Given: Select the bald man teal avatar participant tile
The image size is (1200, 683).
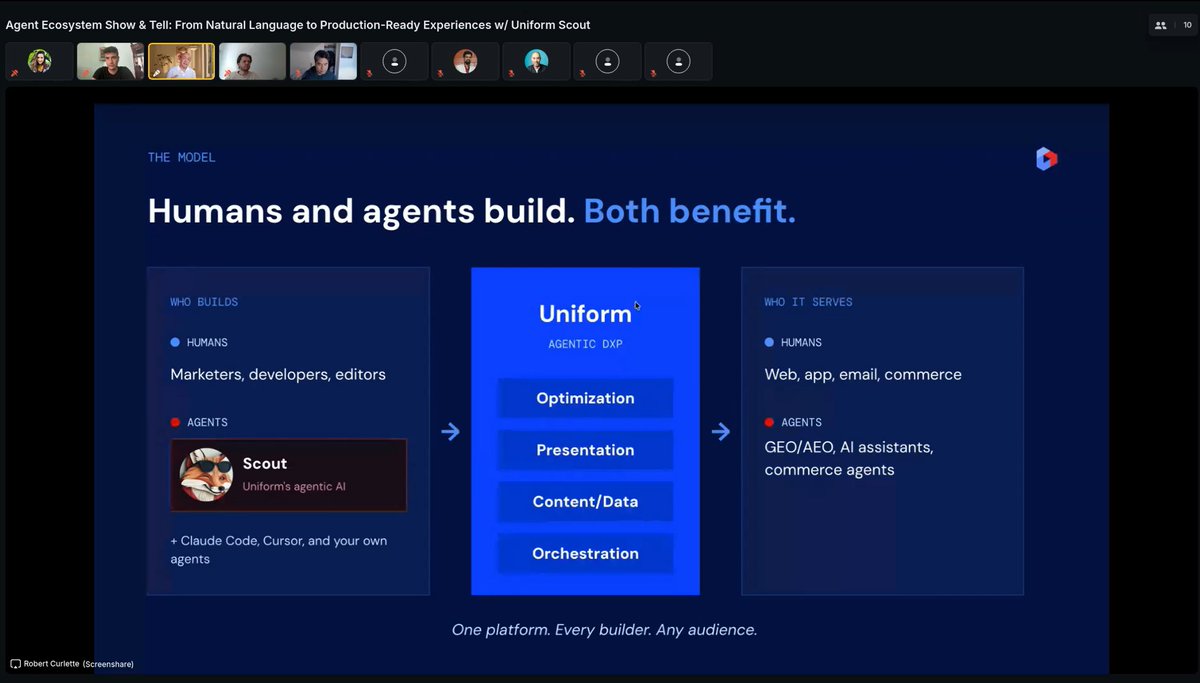Looking at the screenshot, I should point(536,61).
